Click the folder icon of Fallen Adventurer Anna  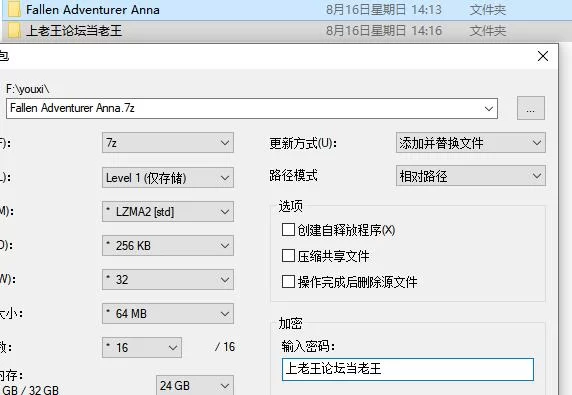click(x=14, y=9)
